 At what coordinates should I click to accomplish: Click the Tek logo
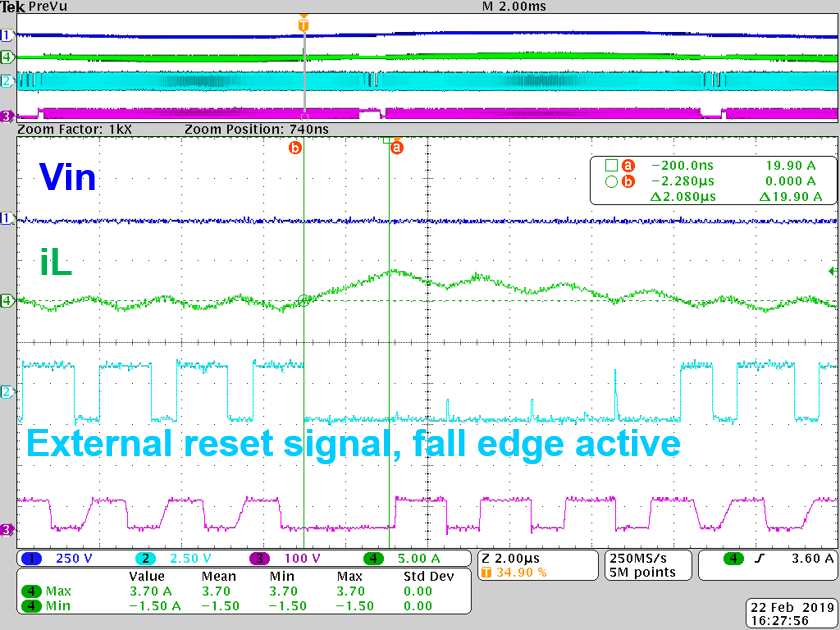pyautogui.click(x=13, y=7)
